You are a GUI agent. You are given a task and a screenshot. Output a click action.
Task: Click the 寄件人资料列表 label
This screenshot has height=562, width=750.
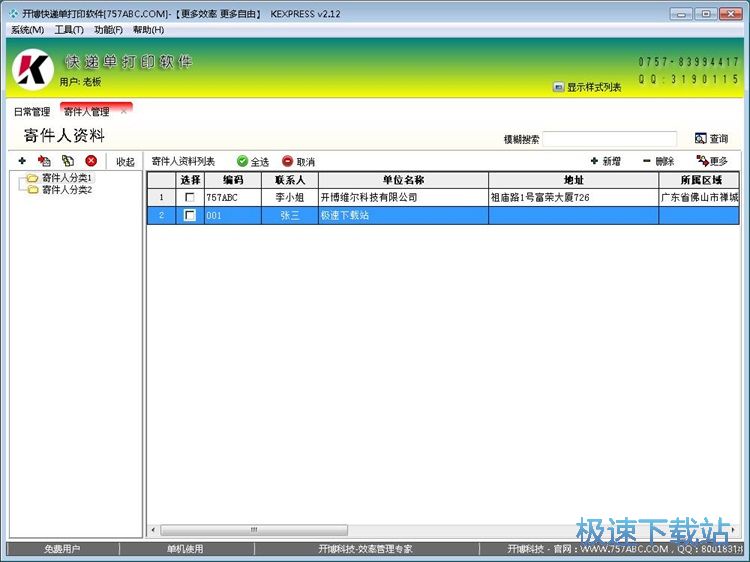pyautogui.click(x=183, y=162)
